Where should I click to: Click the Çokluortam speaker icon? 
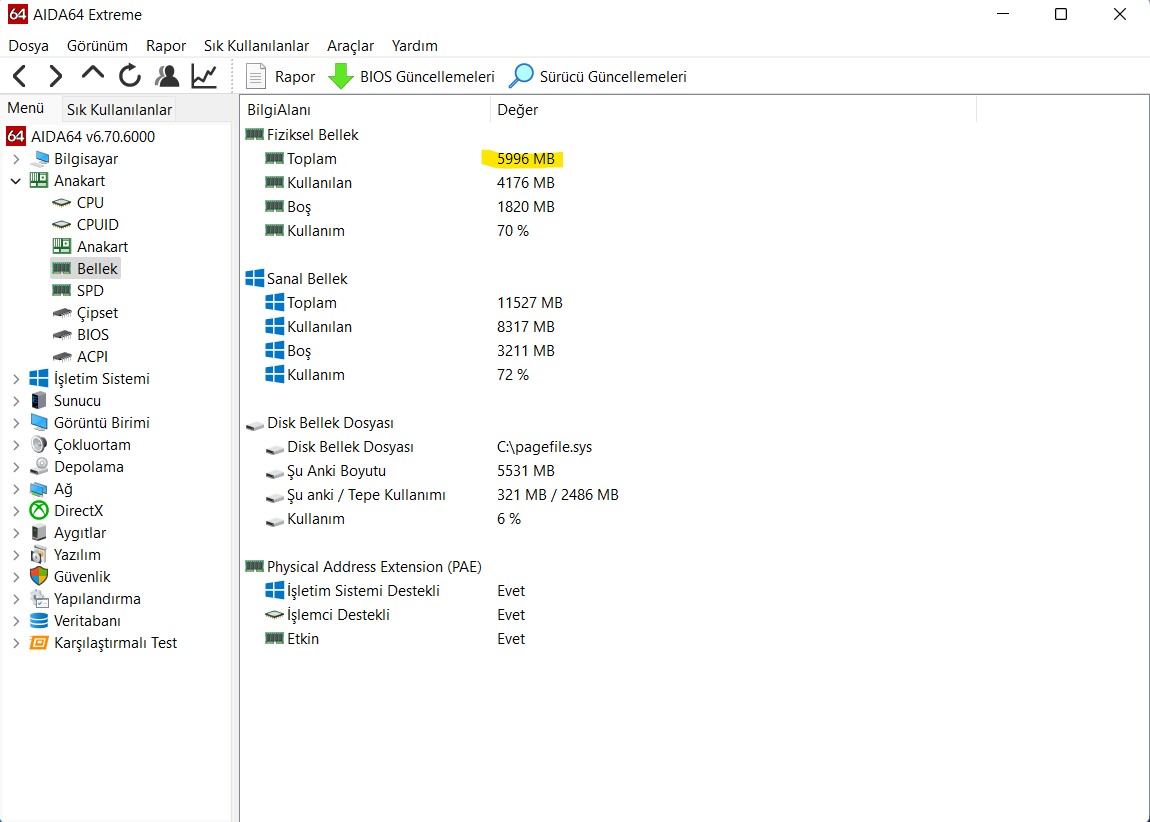[x=39, y=444]
